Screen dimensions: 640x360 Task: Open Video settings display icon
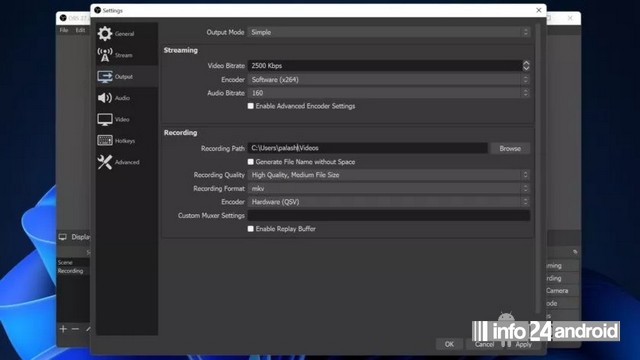coord(105,119)
